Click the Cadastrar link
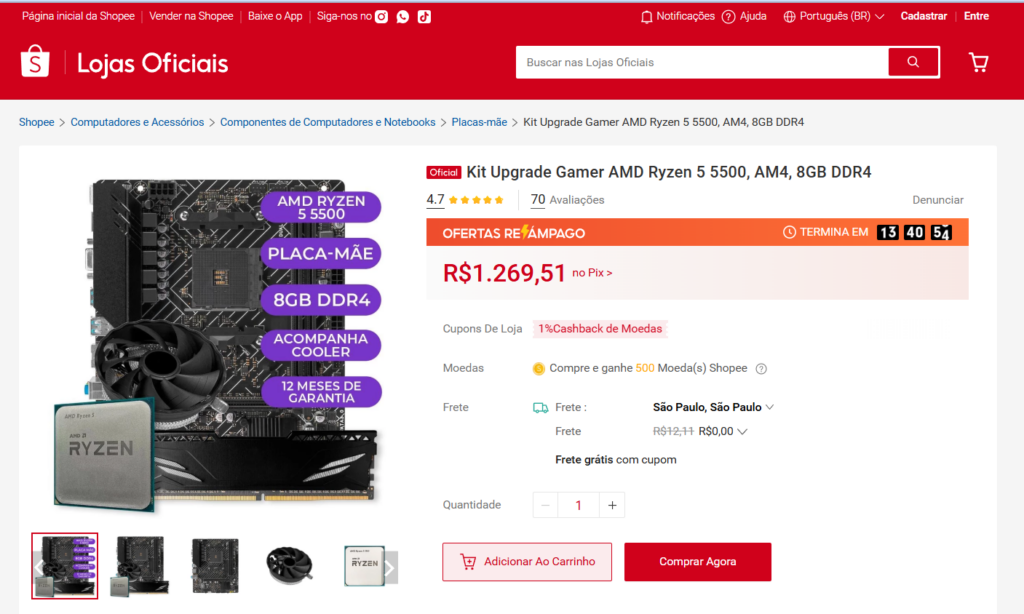 click(923, 16)
